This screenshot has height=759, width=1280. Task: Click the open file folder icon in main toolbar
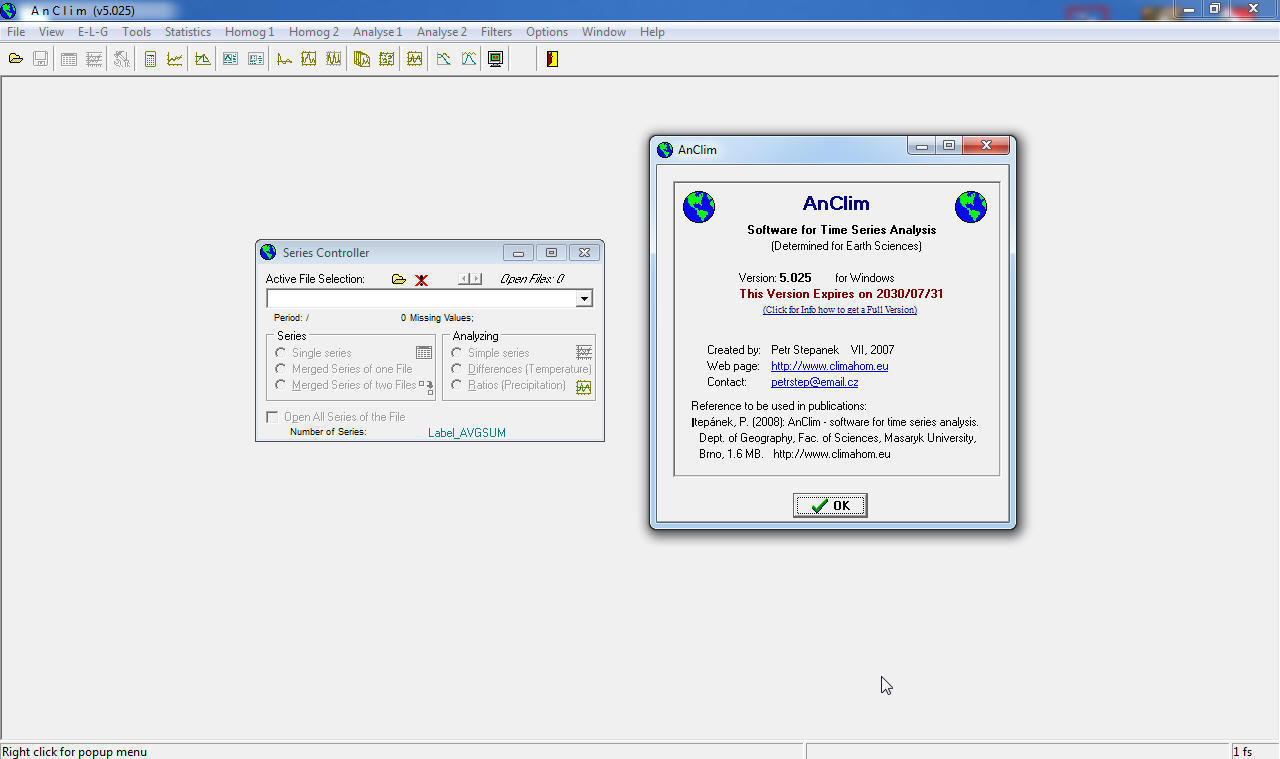(x=16, y=59)
